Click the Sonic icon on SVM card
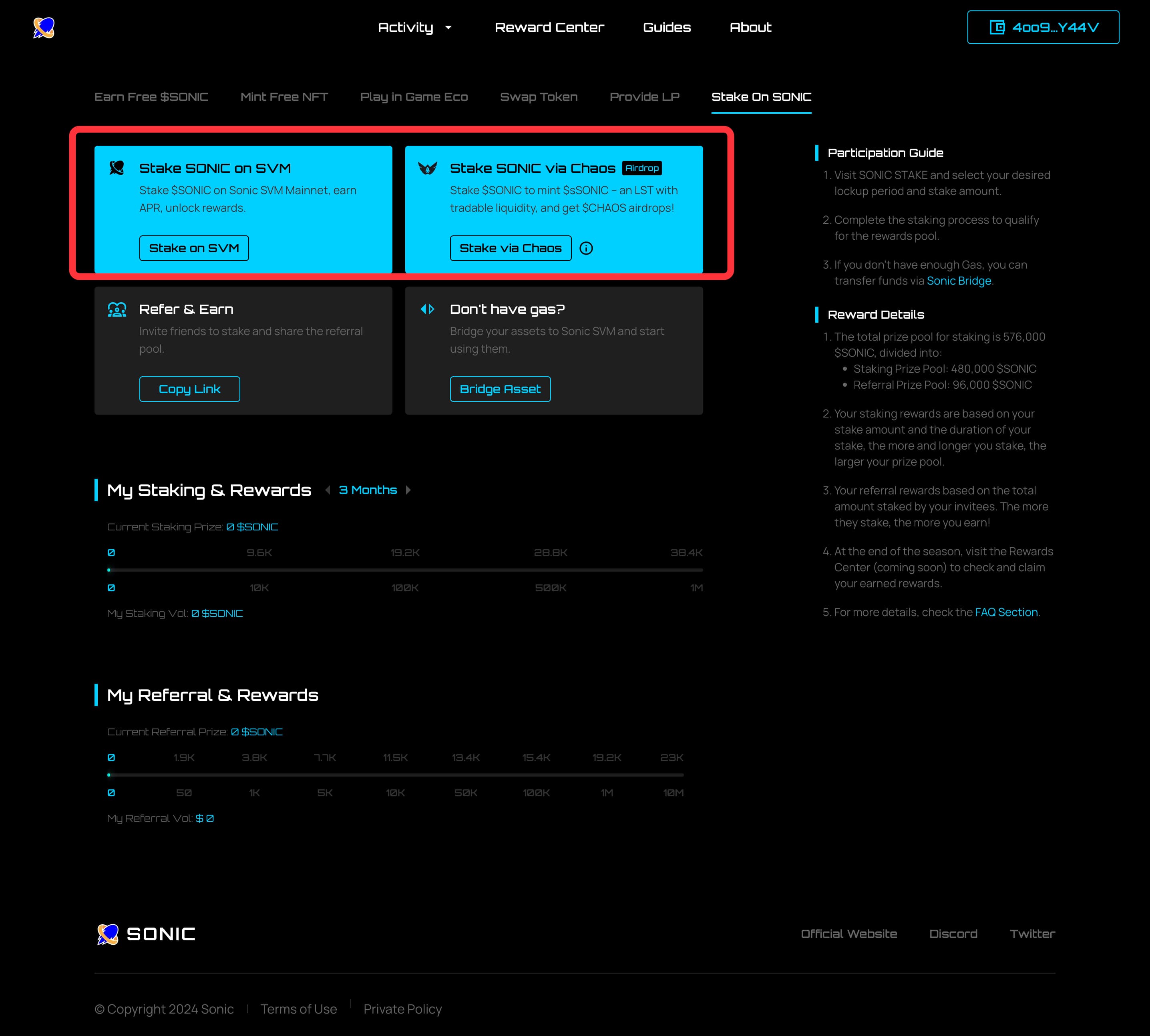 [x=117, y=168]
